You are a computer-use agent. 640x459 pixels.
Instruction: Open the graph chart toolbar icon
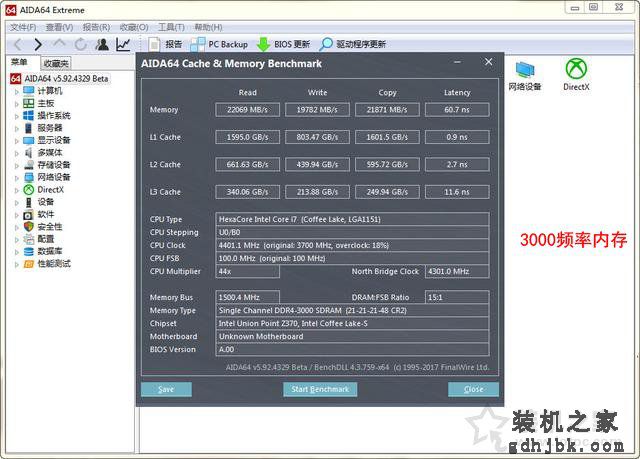pyautogui.click(x=123, y=44)
